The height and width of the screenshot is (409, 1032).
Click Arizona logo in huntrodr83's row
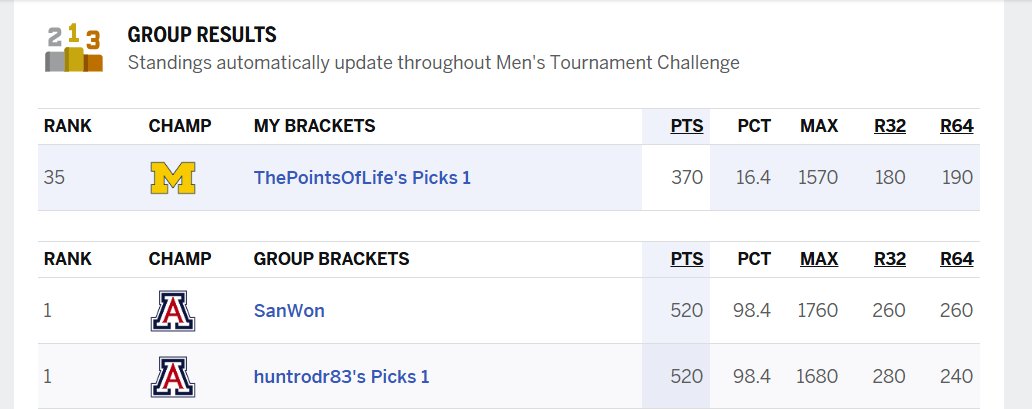click(x=172, y=377)
